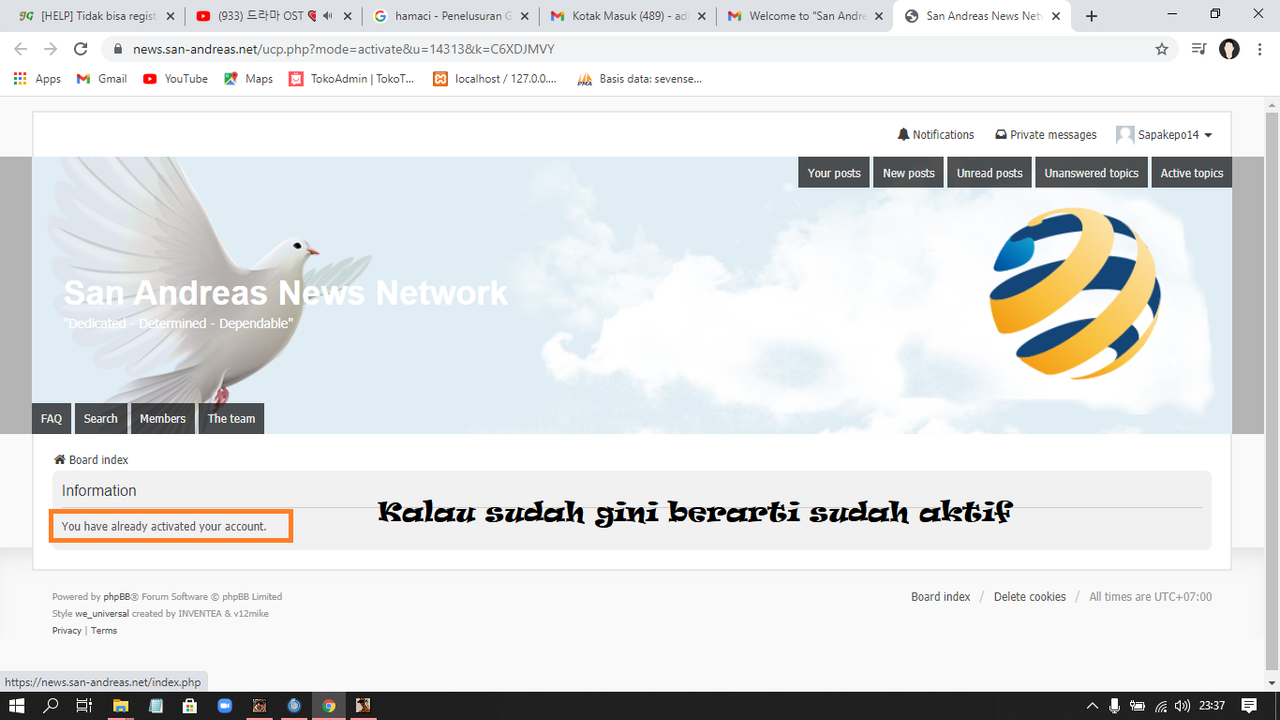This screenshot has height=720, width=1280.
Task: Open the New posts menu button
Action: [908, 173]
